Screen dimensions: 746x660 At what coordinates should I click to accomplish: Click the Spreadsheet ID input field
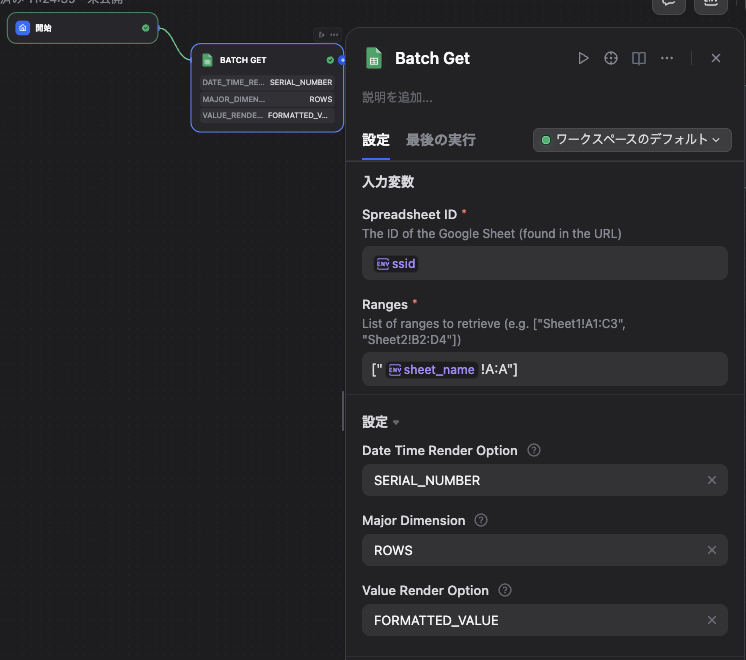click(545, 263)
